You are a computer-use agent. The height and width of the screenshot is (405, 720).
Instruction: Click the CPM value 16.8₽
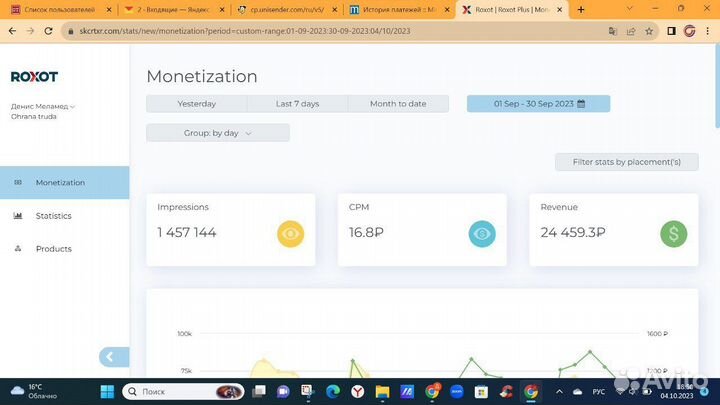(366, 232)
